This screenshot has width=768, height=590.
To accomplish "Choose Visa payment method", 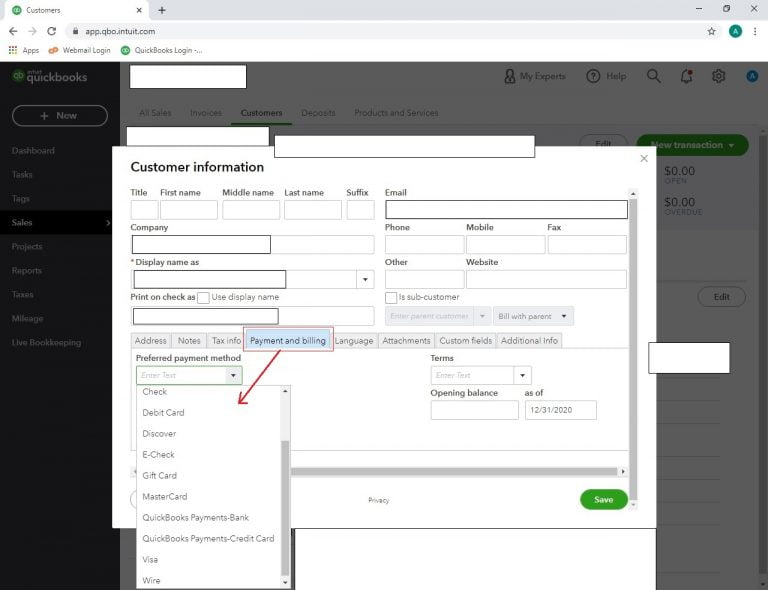I will point(209,560).
